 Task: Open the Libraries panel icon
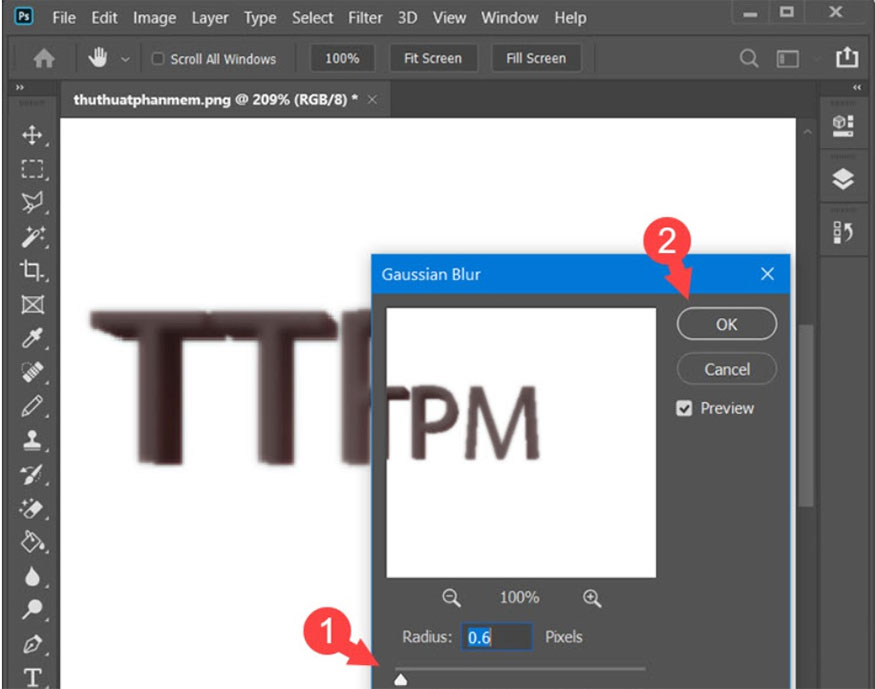(x=845, y=124)
